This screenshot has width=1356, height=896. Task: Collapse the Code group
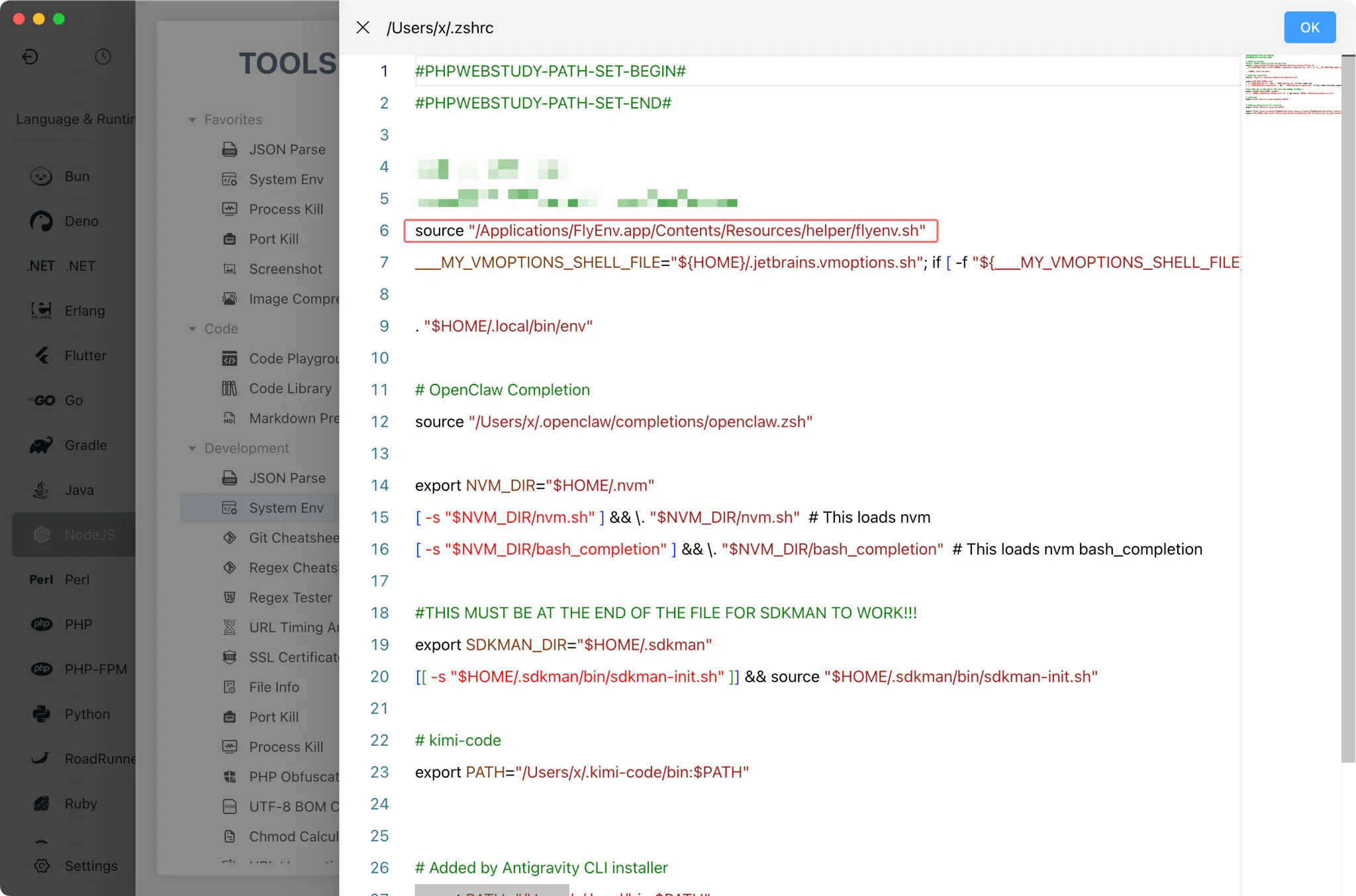[x=192, y=329]
